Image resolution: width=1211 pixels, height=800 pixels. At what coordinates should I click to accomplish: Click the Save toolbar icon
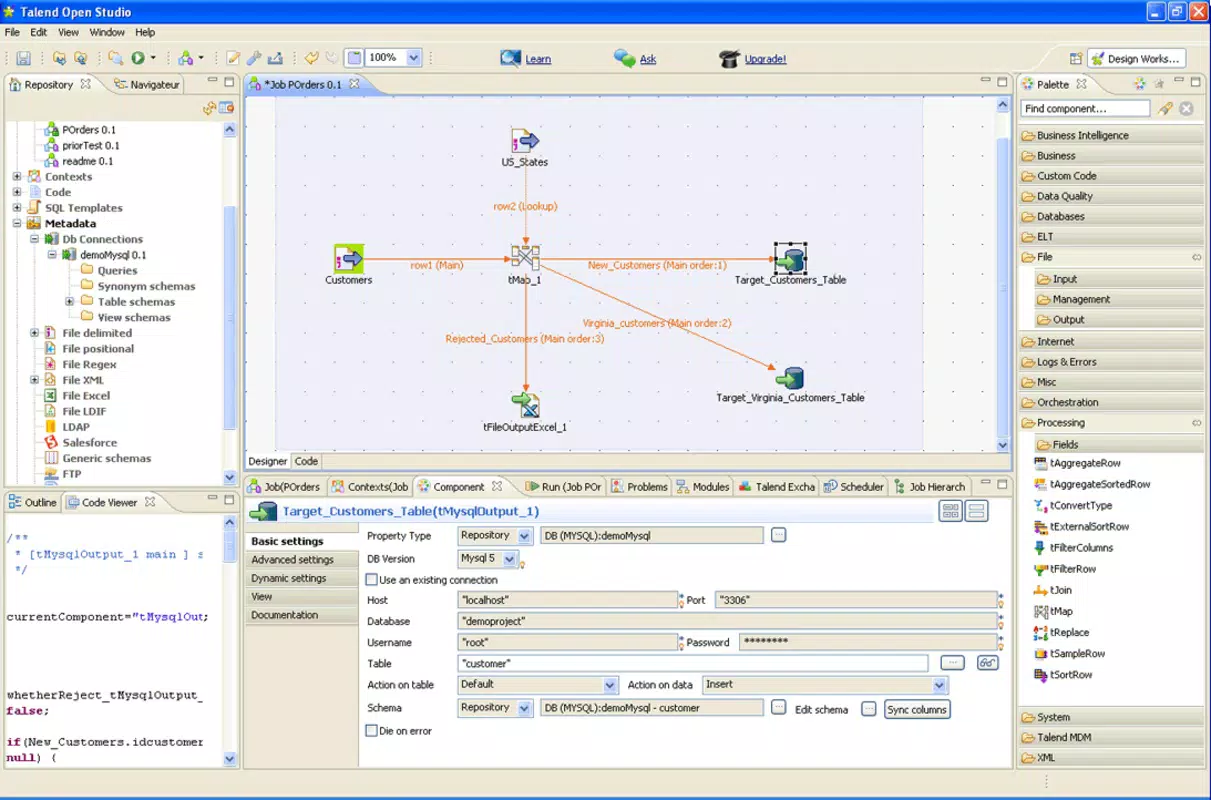[22, 59]
